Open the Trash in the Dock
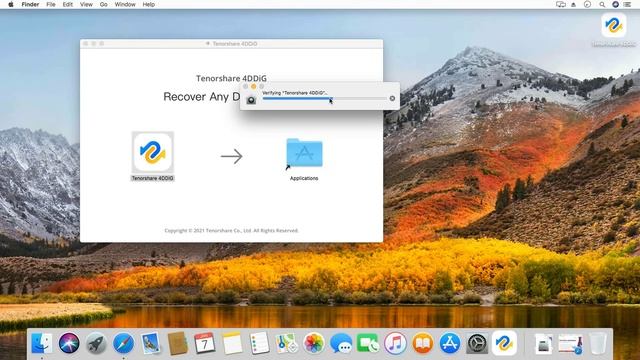The image size is (640, 360). (x=598, y=343)
